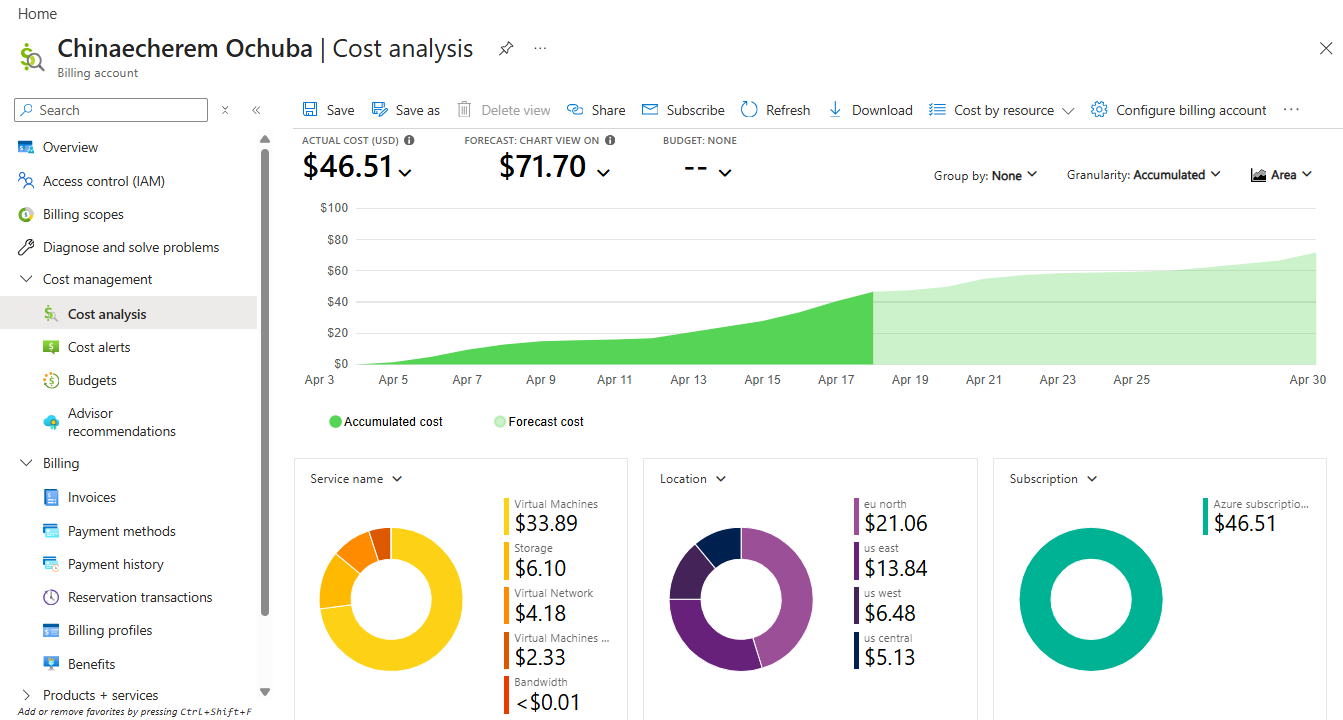This screenshot has width=1343, height=720.
Task: Click the Billing scopes icon
Action: tap(26, 214)
